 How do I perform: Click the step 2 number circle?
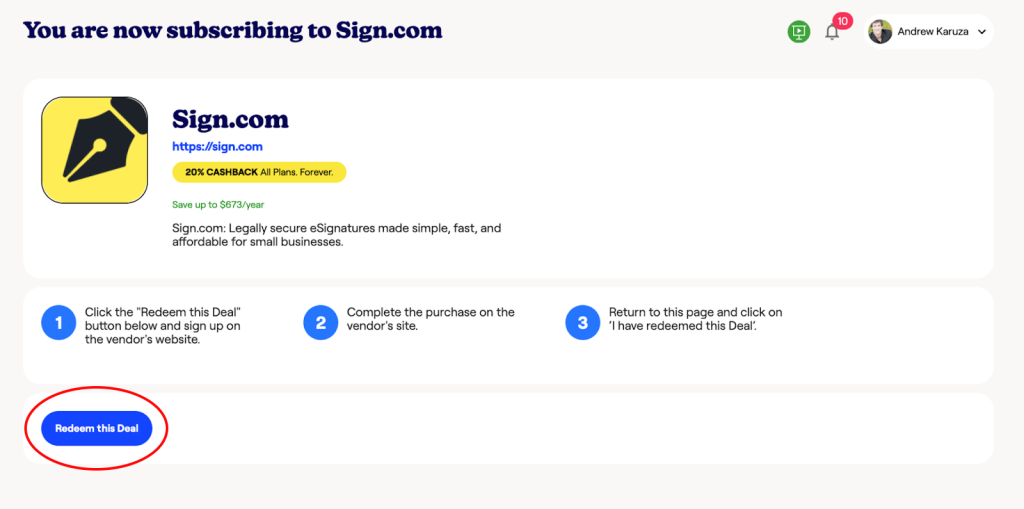321,323
